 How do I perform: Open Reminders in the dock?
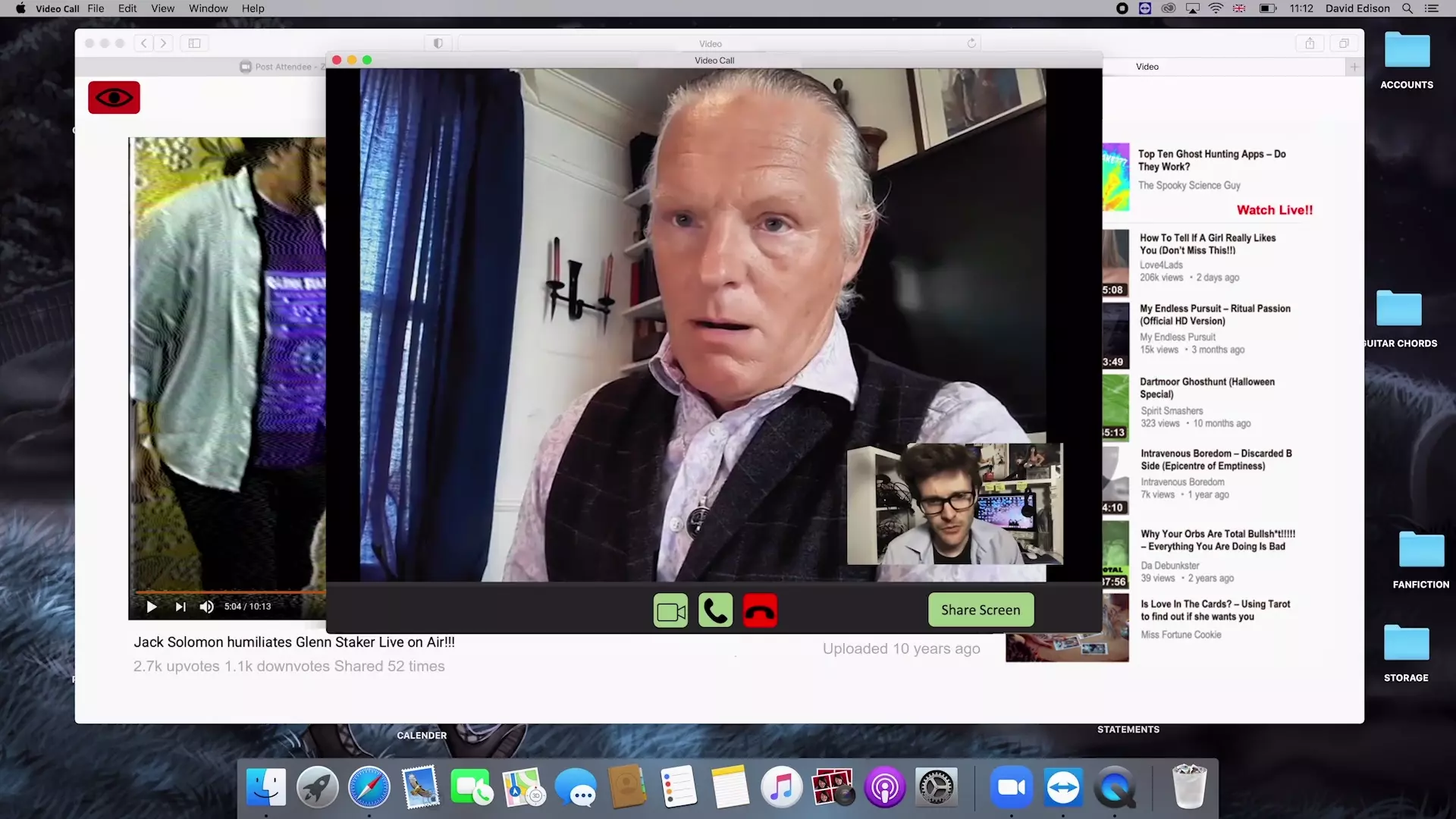pyautogui.click(x=679, y=787)
